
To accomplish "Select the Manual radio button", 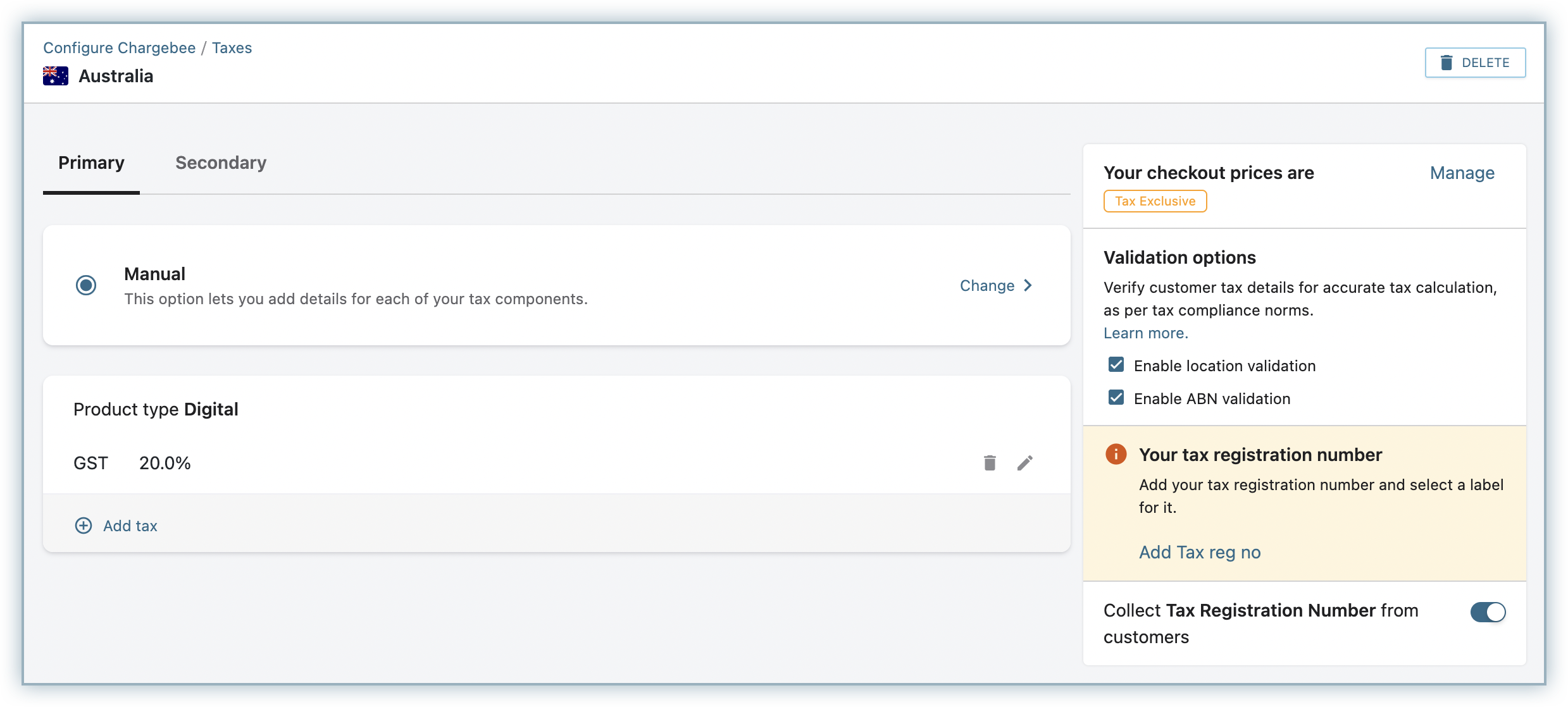I will coord(86,285).
